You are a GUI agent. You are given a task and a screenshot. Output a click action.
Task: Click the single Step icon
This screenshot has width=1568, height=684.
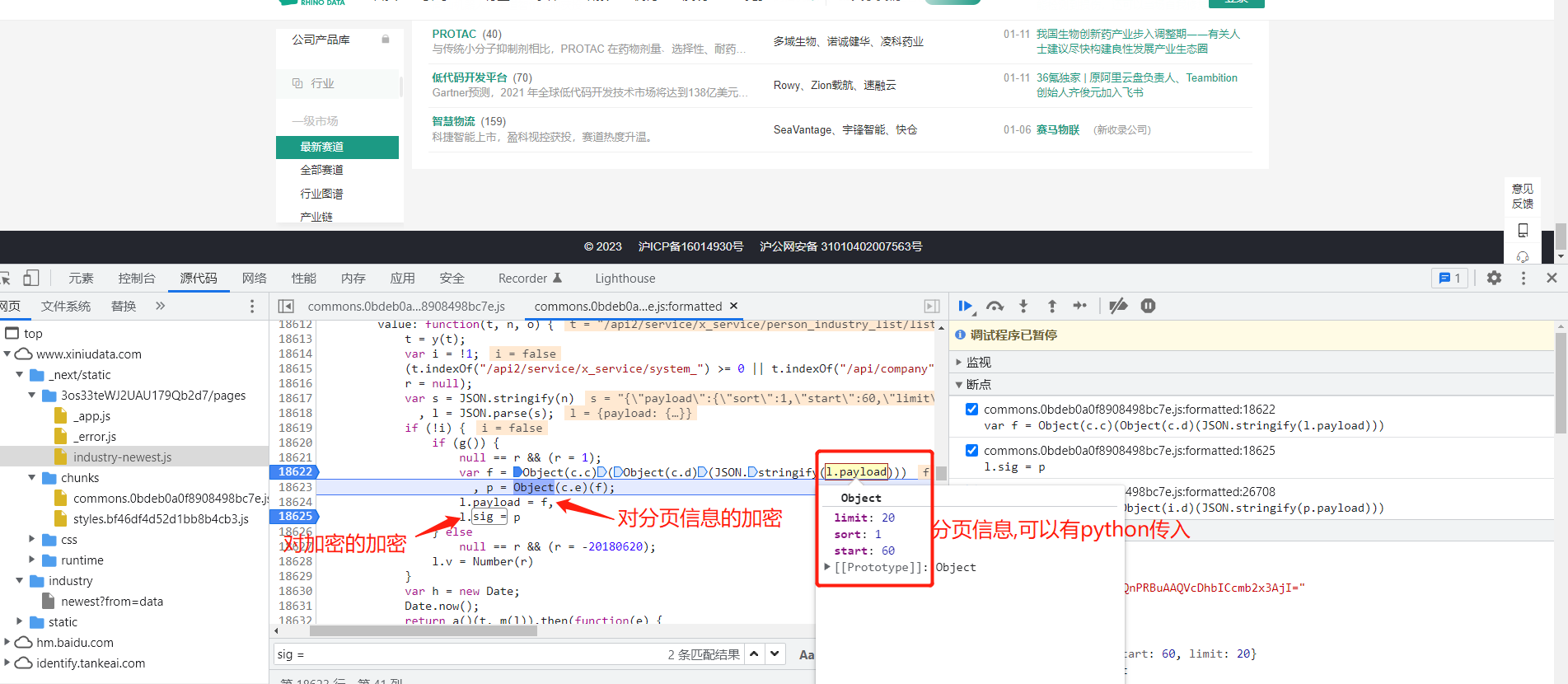(x=1080, y=307)
